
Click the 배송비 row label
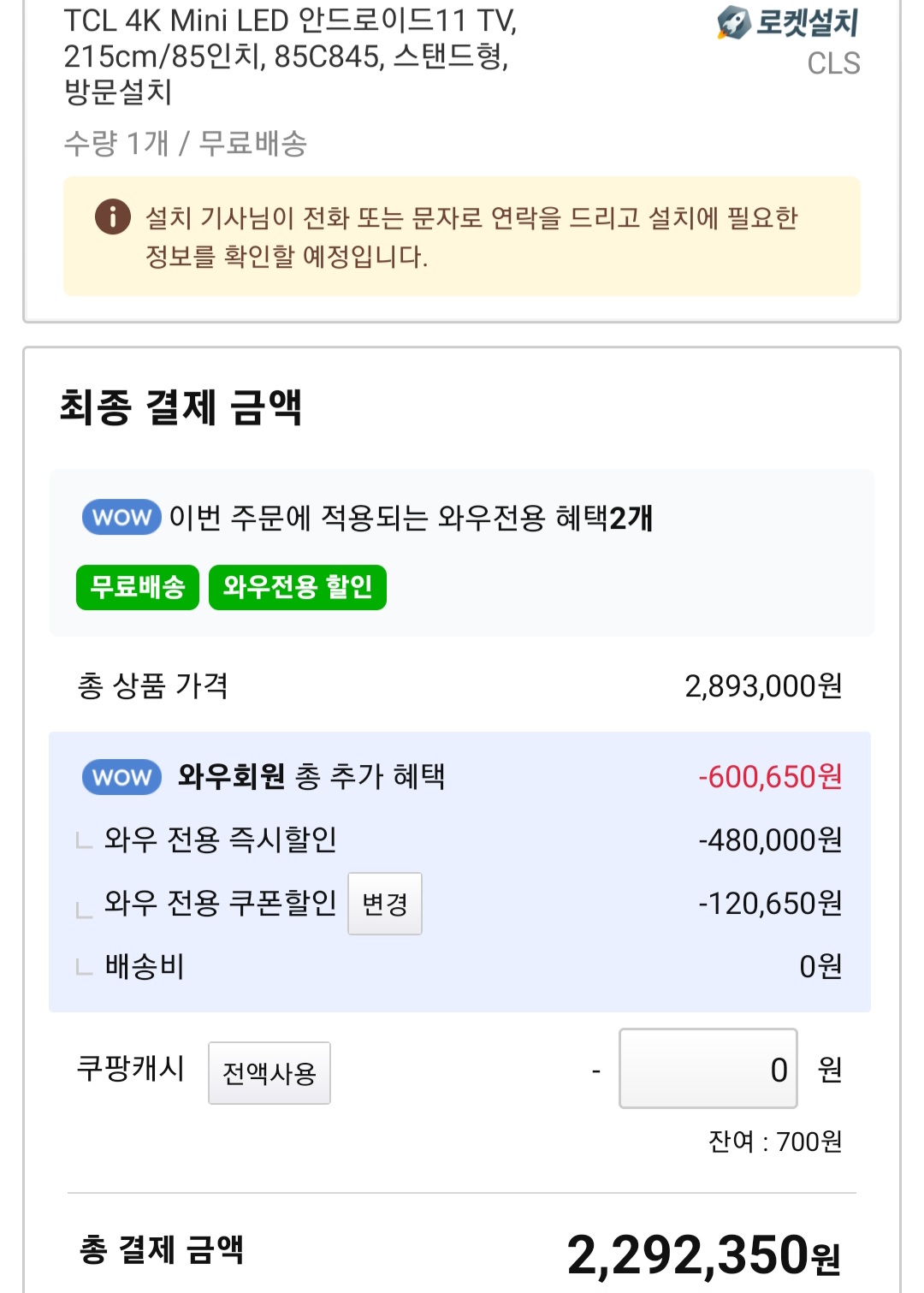coord(144,966)
